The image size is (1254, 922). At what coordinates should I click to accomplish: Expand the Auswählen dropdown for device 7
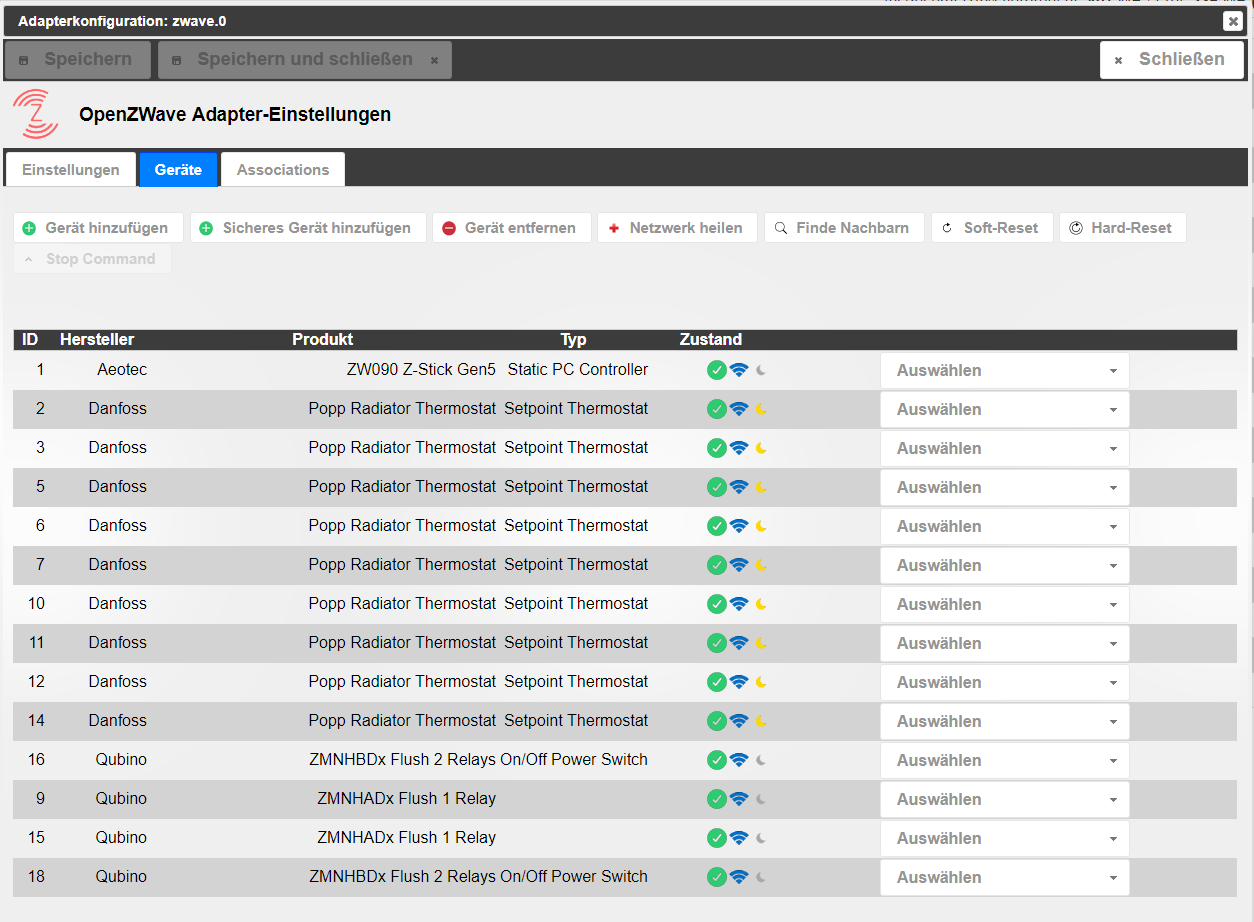[x=1004, y=565]
